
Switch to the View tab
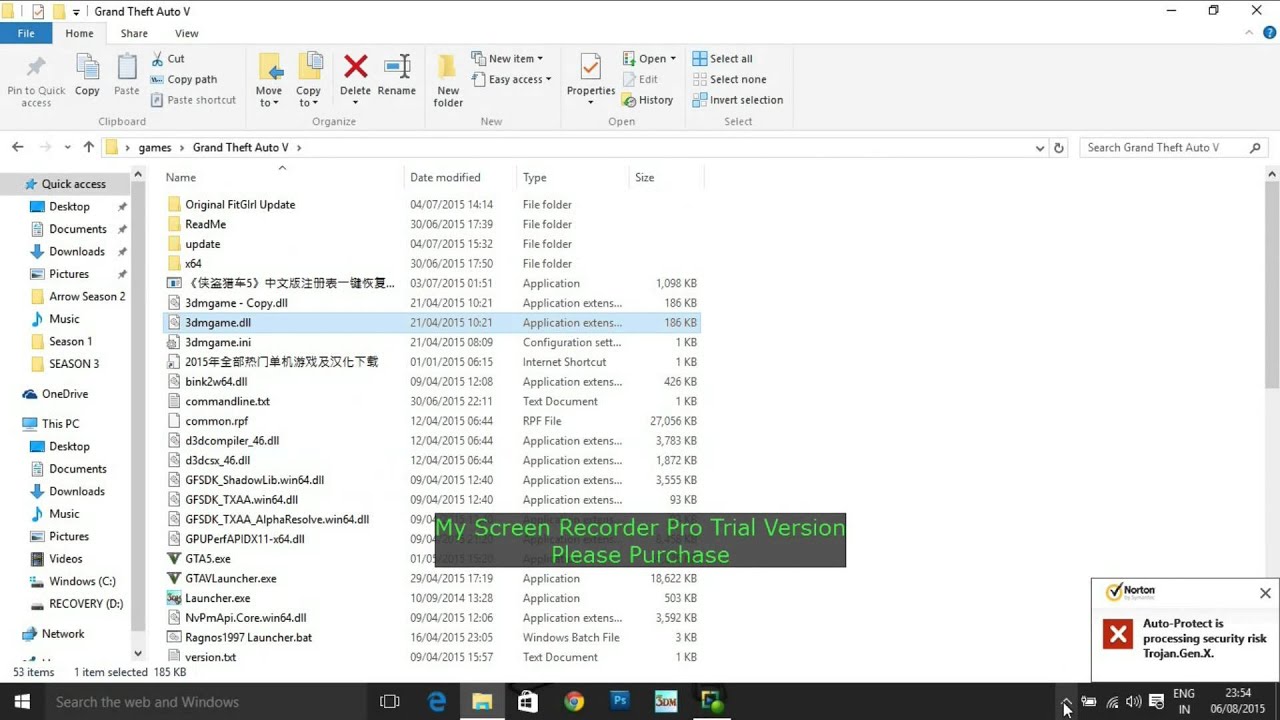pos(186,33)
